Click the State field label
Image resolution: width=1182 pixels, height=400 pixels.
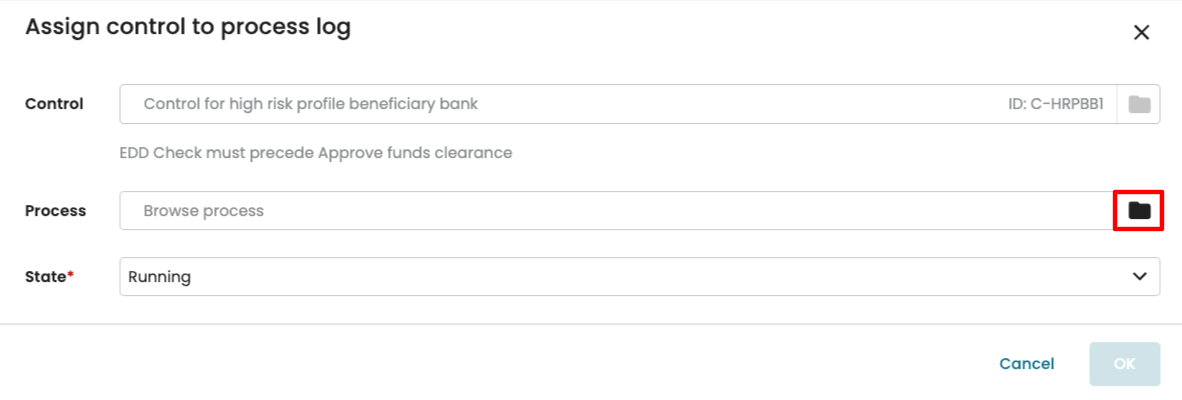(x=46, y=277)
